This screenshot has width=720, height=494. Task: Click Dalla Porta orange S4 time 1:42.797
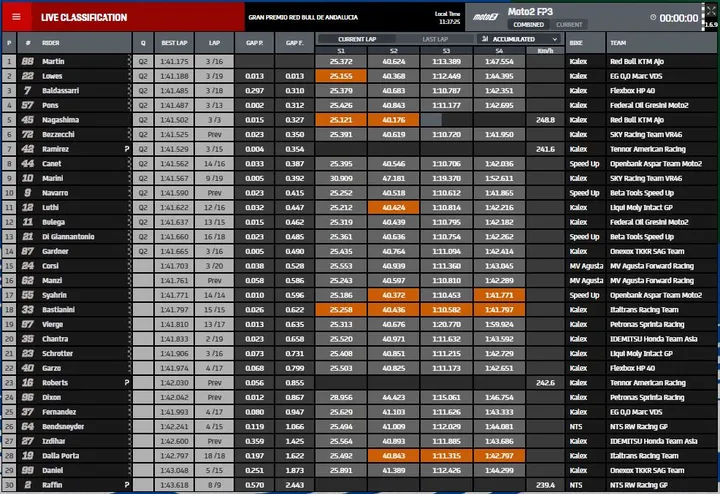coord(499,455)
